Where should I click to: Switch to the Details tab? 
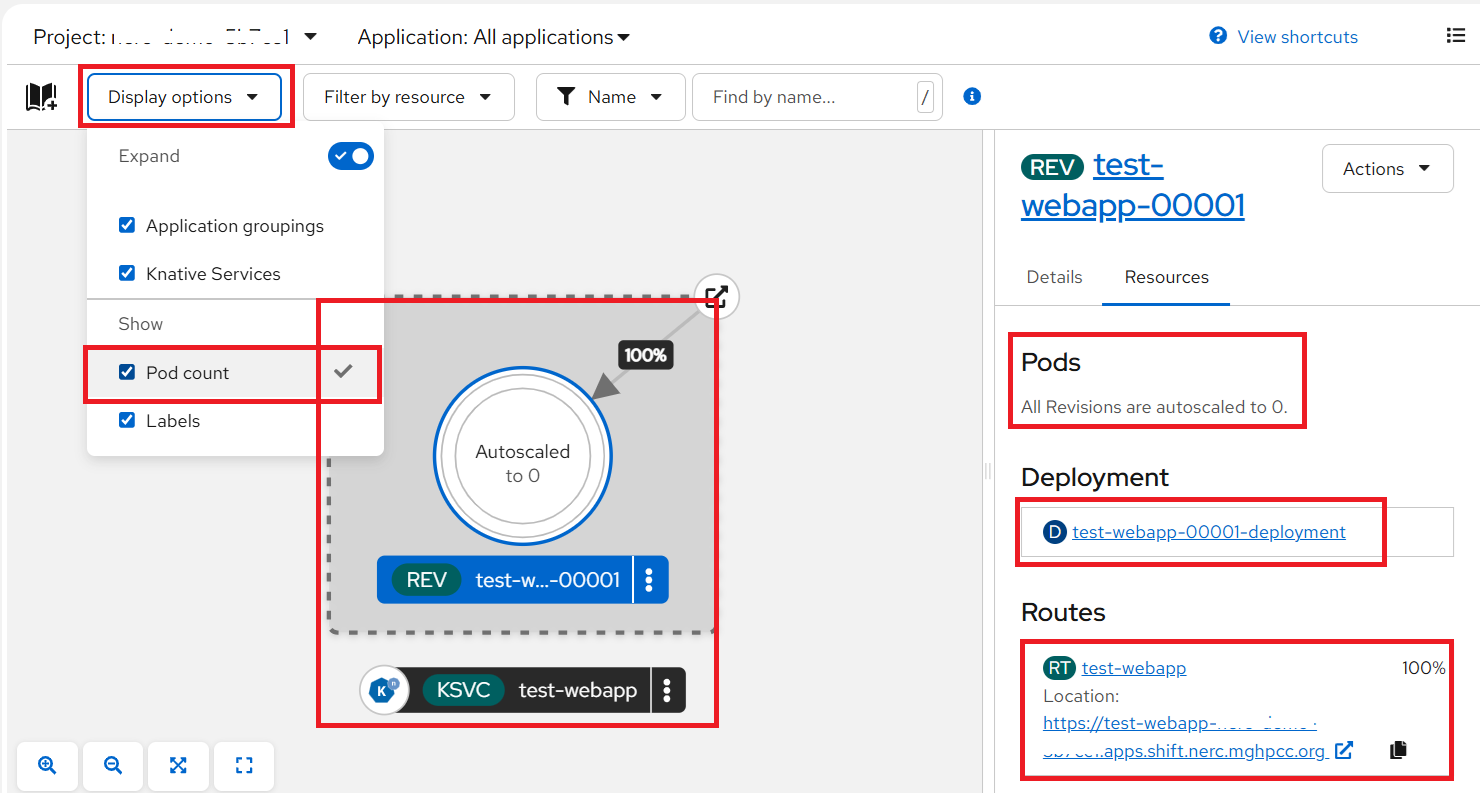[1054, 277]
